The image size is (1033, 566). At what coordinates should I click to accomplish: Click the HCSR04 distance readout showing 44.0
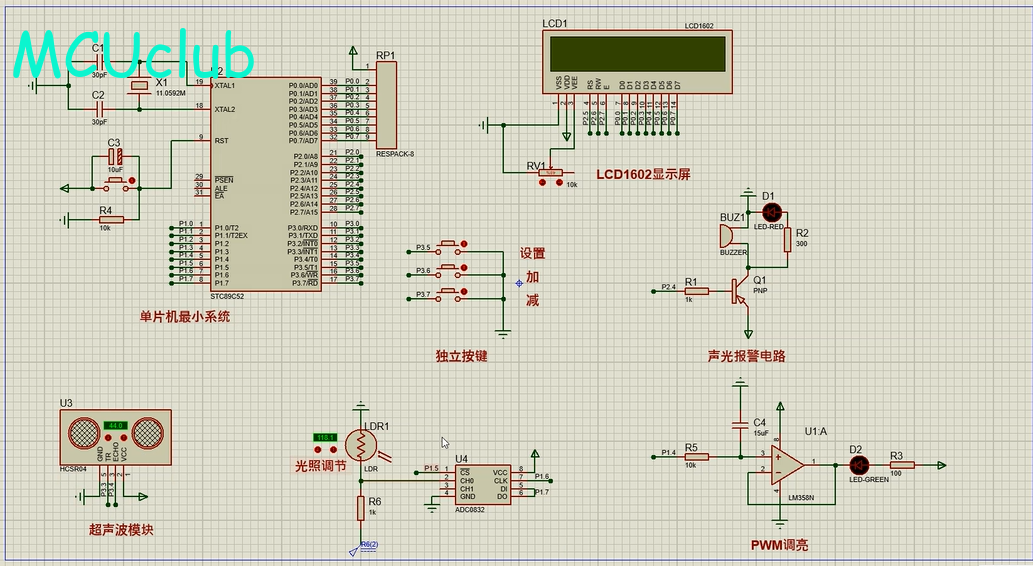115,426
